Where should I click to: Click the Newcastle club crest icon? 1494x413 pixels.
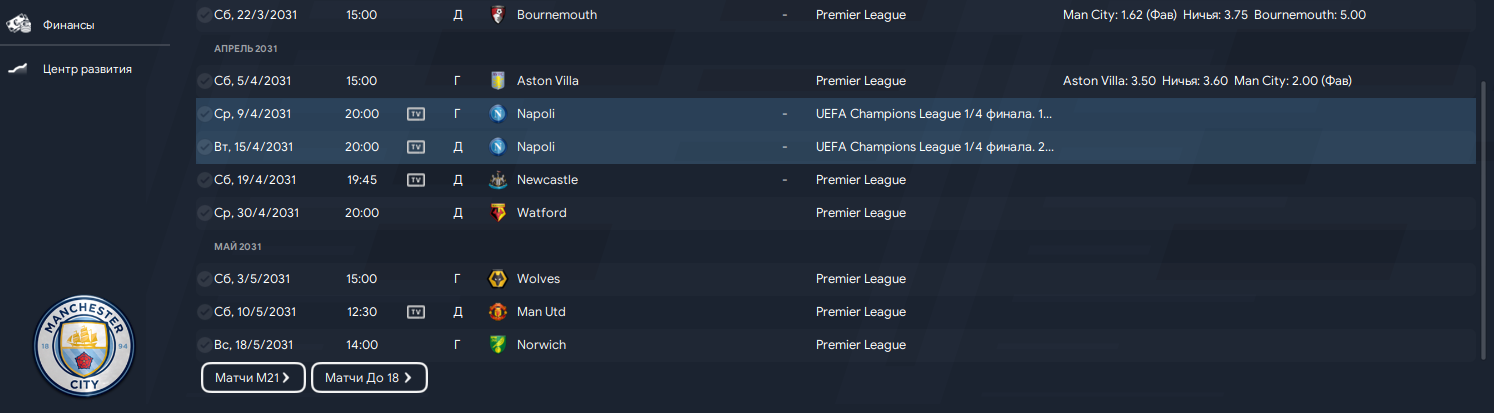point(498,180)
